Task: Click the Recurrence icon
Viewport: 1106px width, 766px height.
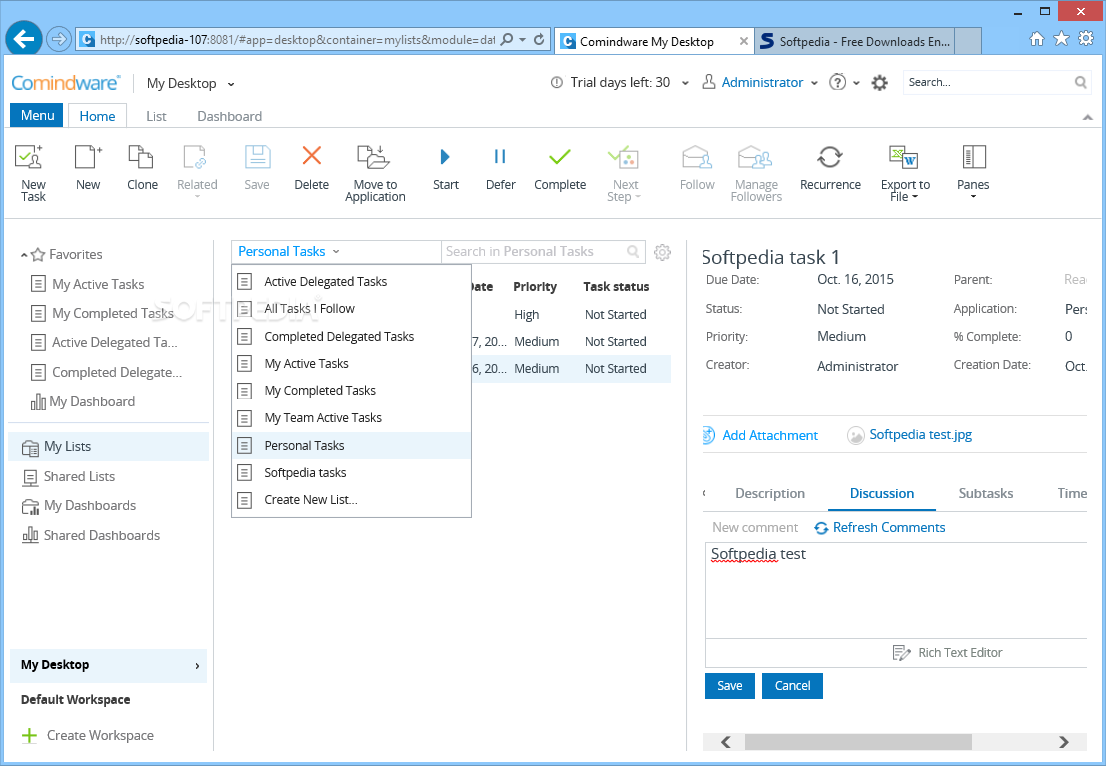Action: tap(830, 157)
